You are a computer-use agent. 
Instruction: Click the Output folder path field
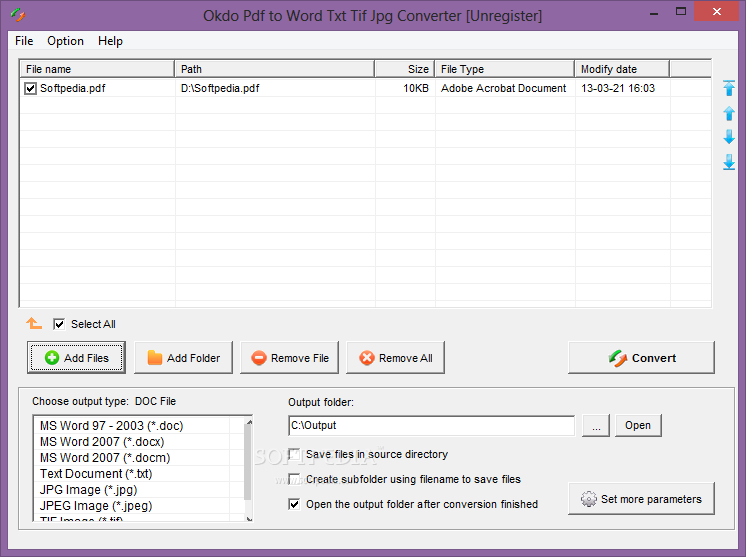(432, 425)
